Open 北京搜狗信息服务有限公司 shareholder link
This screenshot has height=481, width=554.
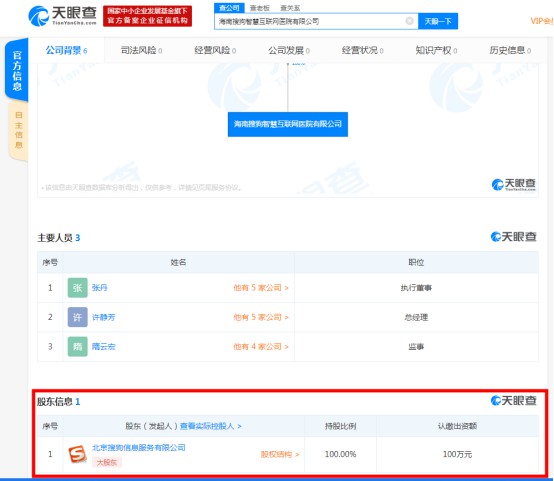click(x=138, y=447)
